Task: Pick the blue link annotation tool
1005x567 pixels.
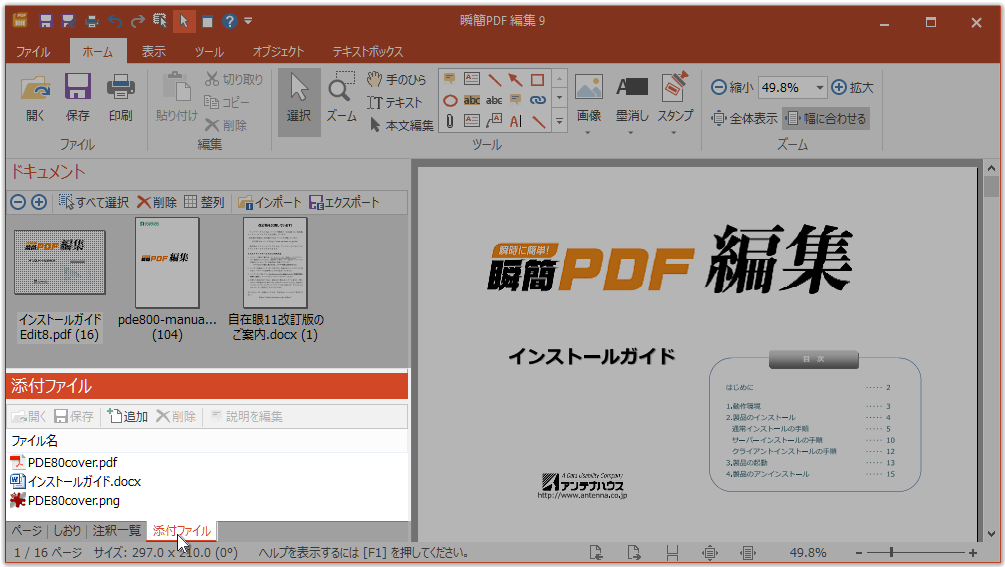Action: click(538, 101)
